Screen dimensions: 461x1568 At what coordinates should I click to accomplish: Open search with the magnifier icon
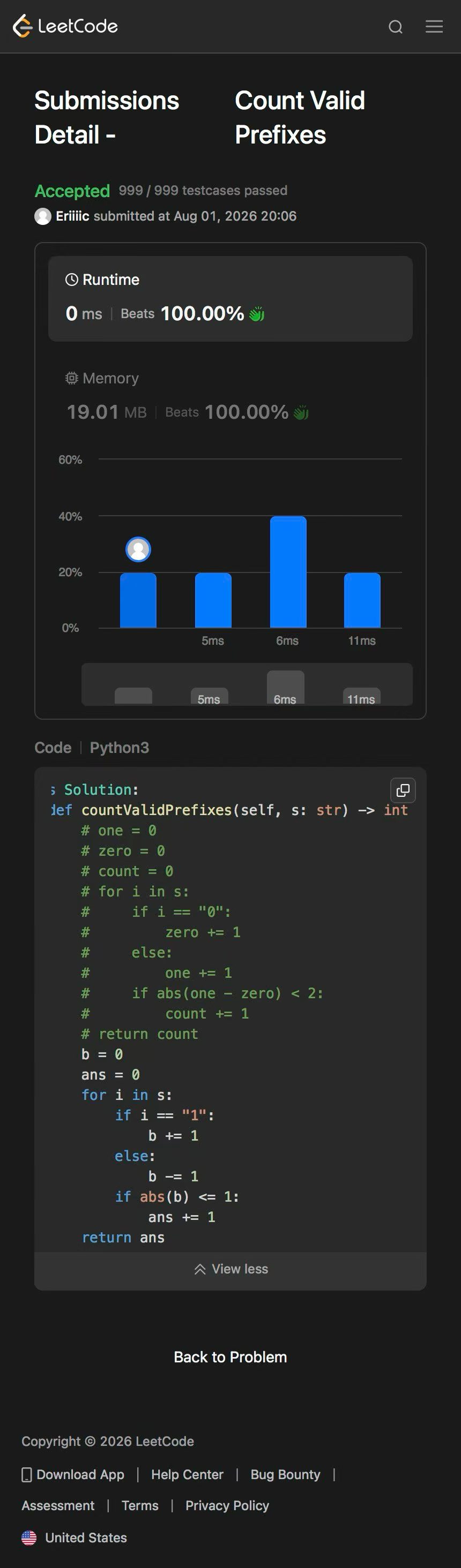[x=396, y=27]
